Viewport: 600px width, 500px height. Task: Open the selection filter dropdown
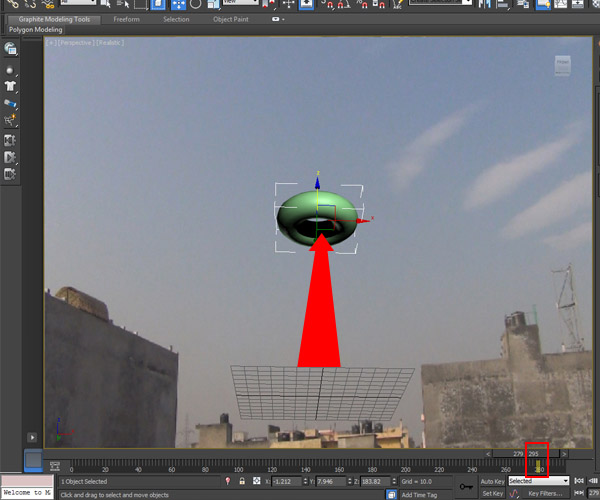coord(78,2)
